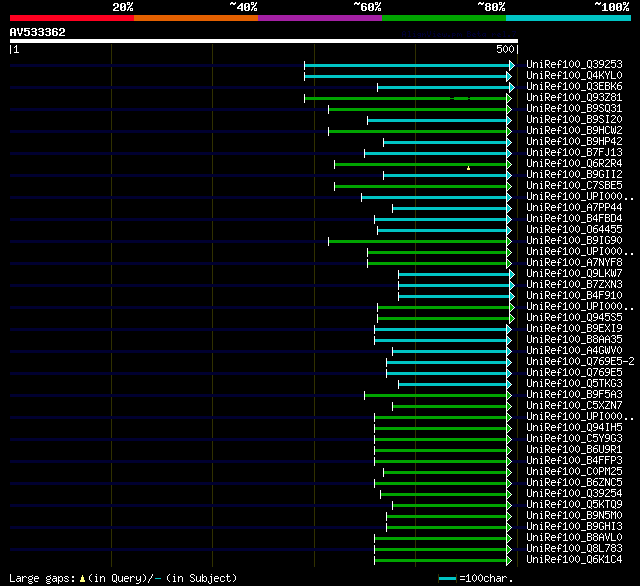Select UniRef100_C0PM25 label

point(574,472)
